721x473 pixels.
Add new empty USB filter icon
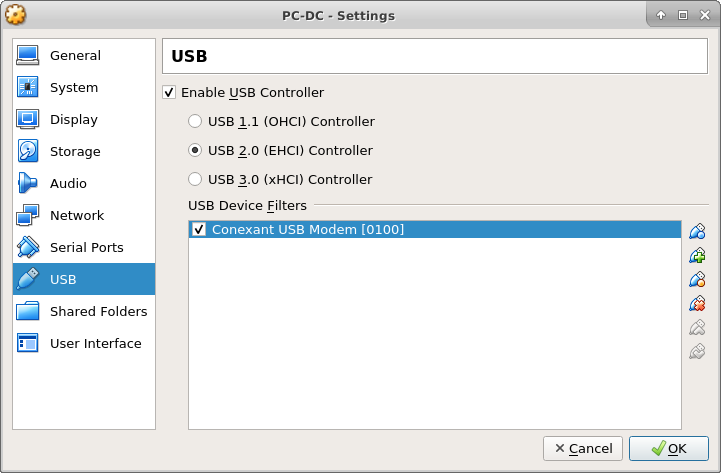(697, 231)
